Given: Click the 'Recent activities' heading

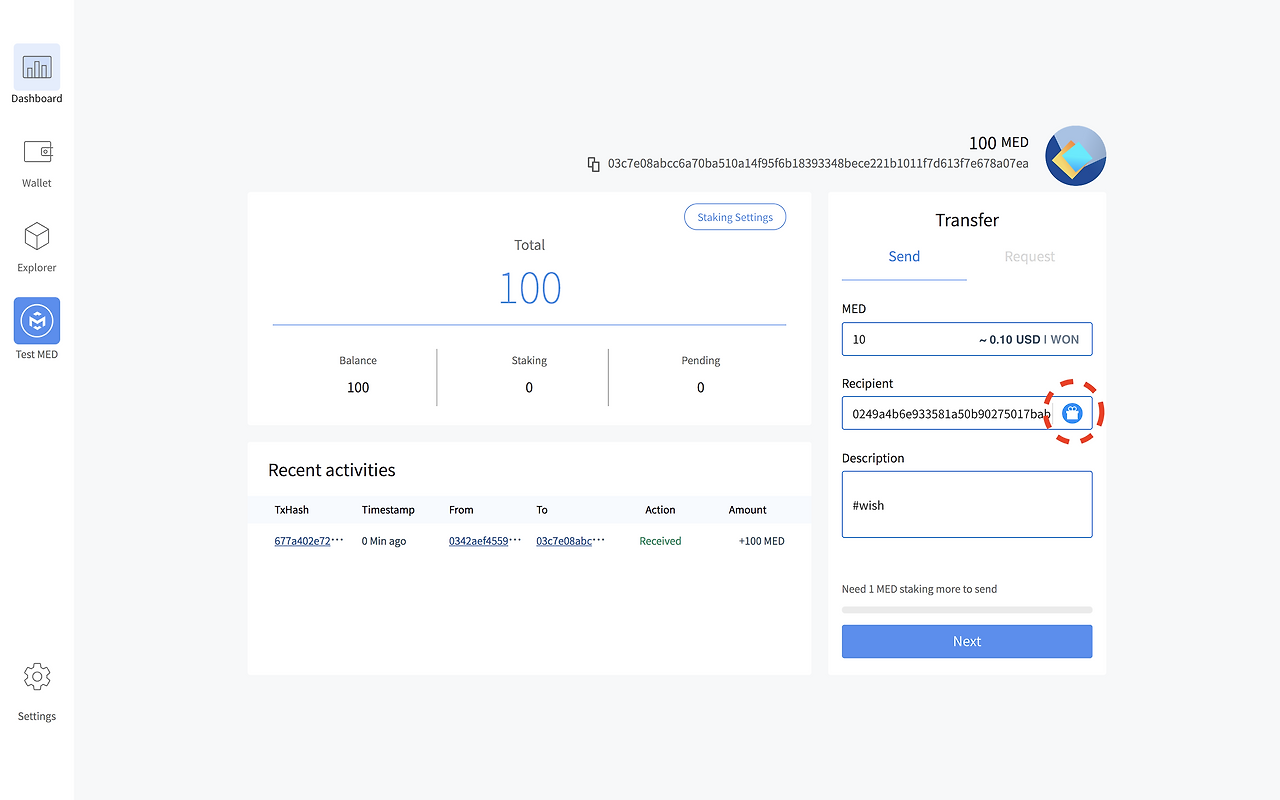Looking at the screenshot, I should 332,470.
